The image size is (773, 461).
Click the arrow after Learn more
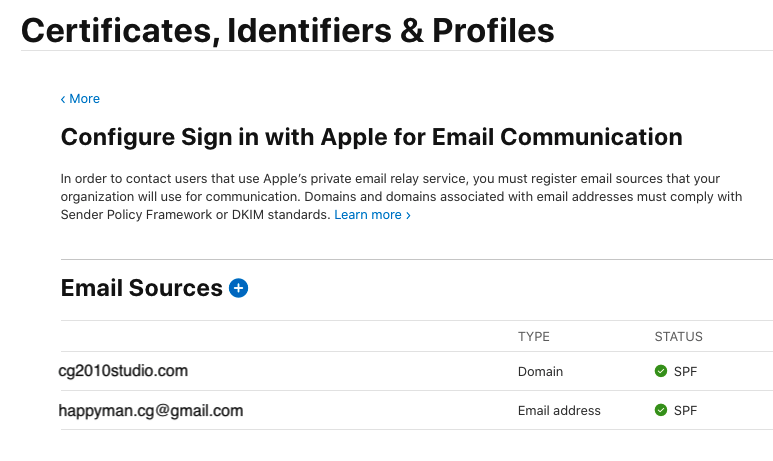pos(408,215)
